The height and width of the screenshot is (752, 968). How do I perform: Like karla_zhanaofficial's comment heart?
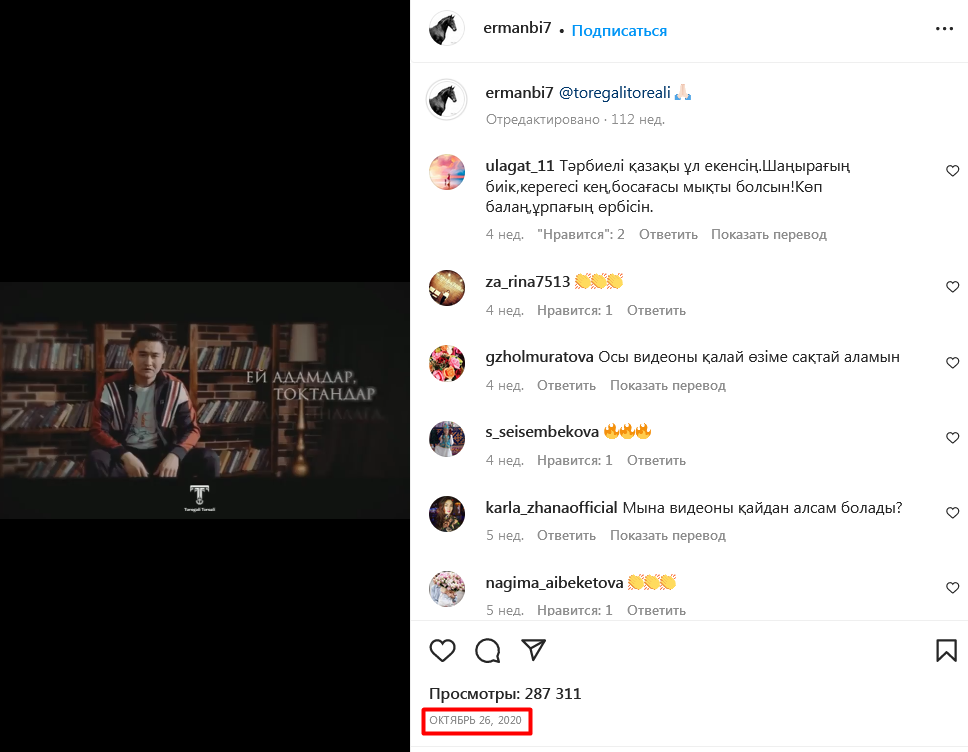[x=952, y=513]
